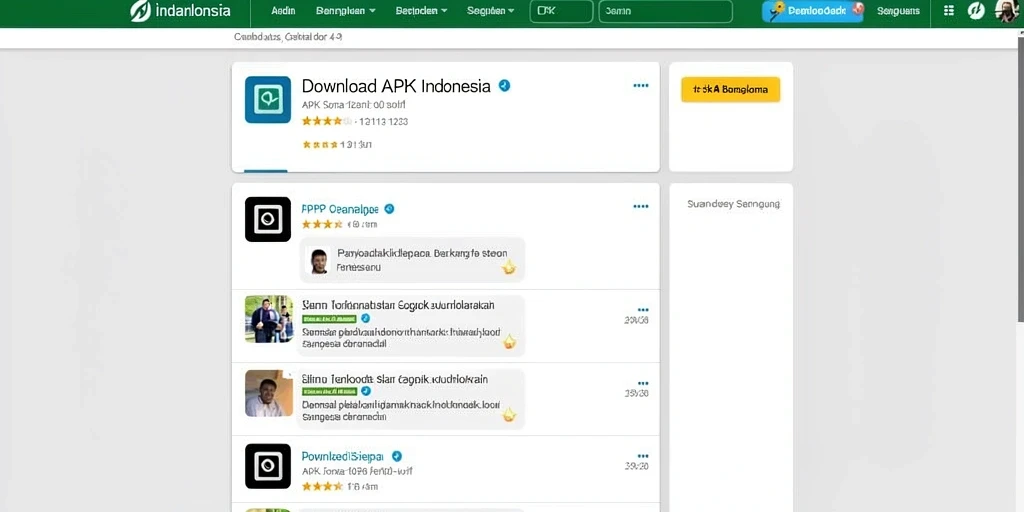Viewport: 1024px width, 512px height.
Task: Click the Download APK Indonesia app icon
Action: 268,99
